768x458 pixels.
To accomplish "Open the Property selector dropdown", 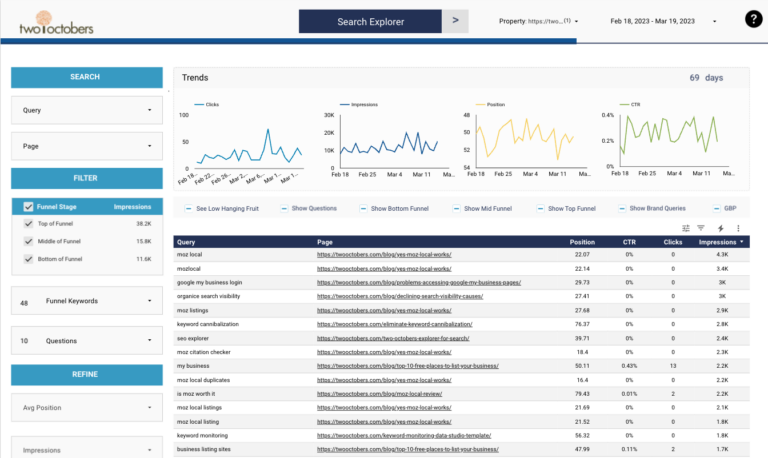I will (538, 21).
